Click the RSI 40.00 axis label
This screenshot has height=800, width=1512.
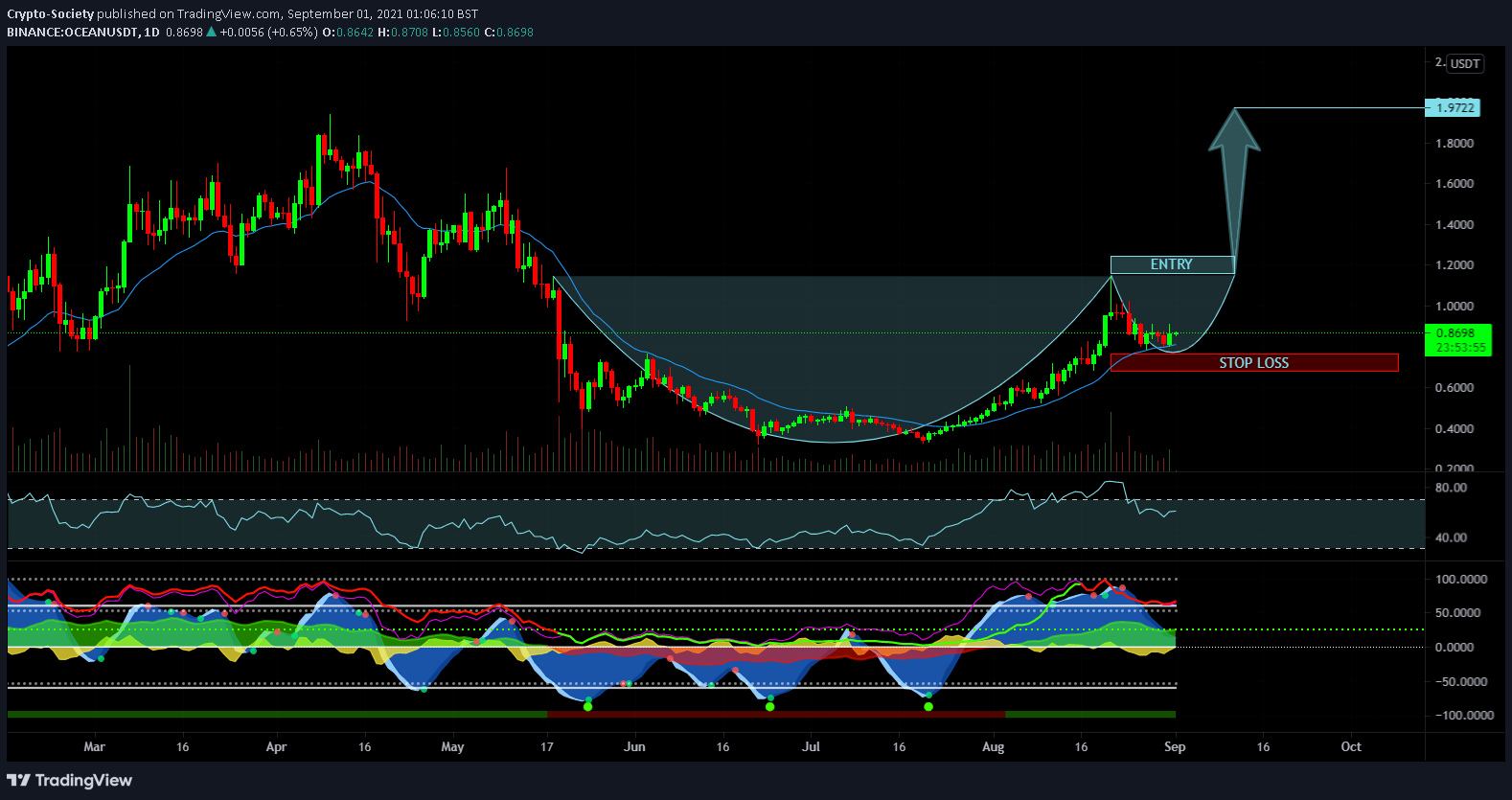click(x=1451, y=537)
